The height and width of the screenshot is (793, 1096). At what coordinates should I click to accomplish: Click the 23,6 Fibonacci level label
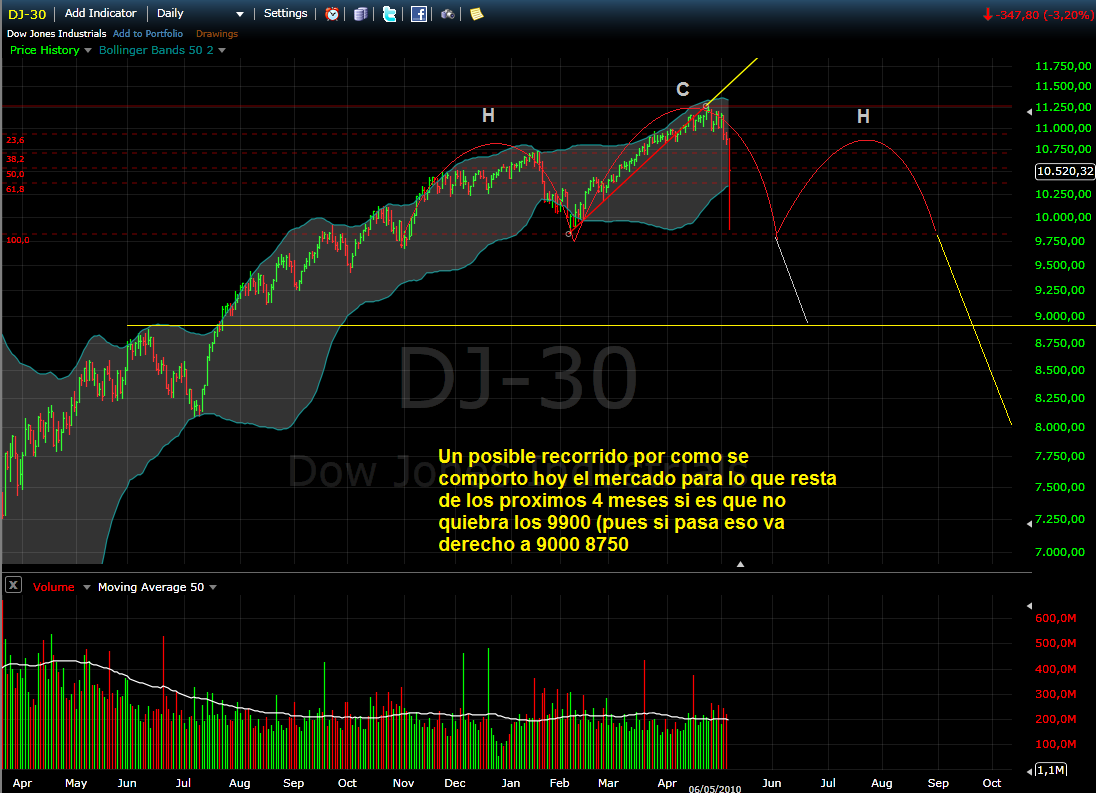point(15,140)
